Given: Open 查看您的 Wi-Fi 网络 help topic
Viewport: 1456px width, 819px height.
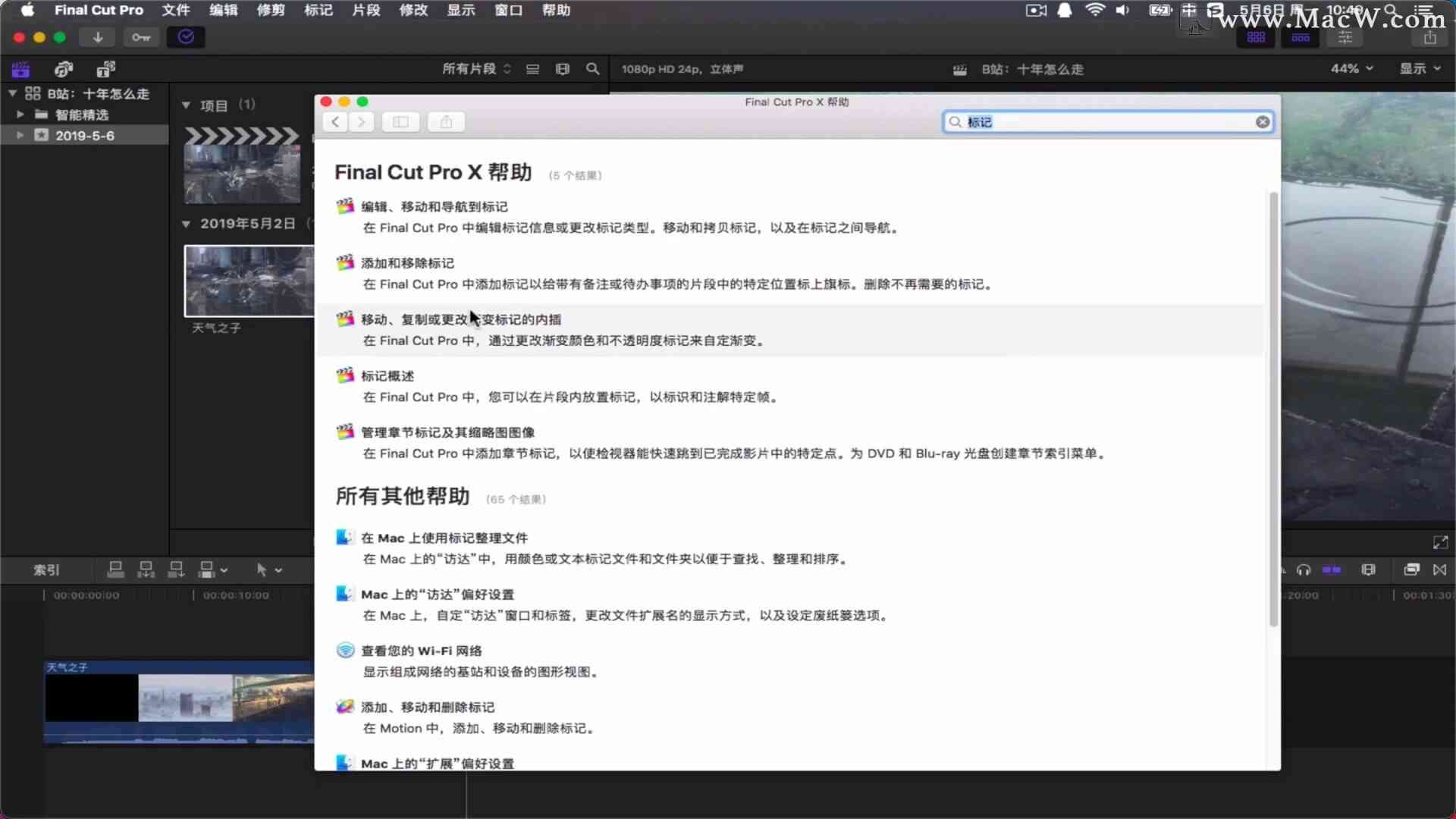Looking at the screenshot, I should (422, 651).
